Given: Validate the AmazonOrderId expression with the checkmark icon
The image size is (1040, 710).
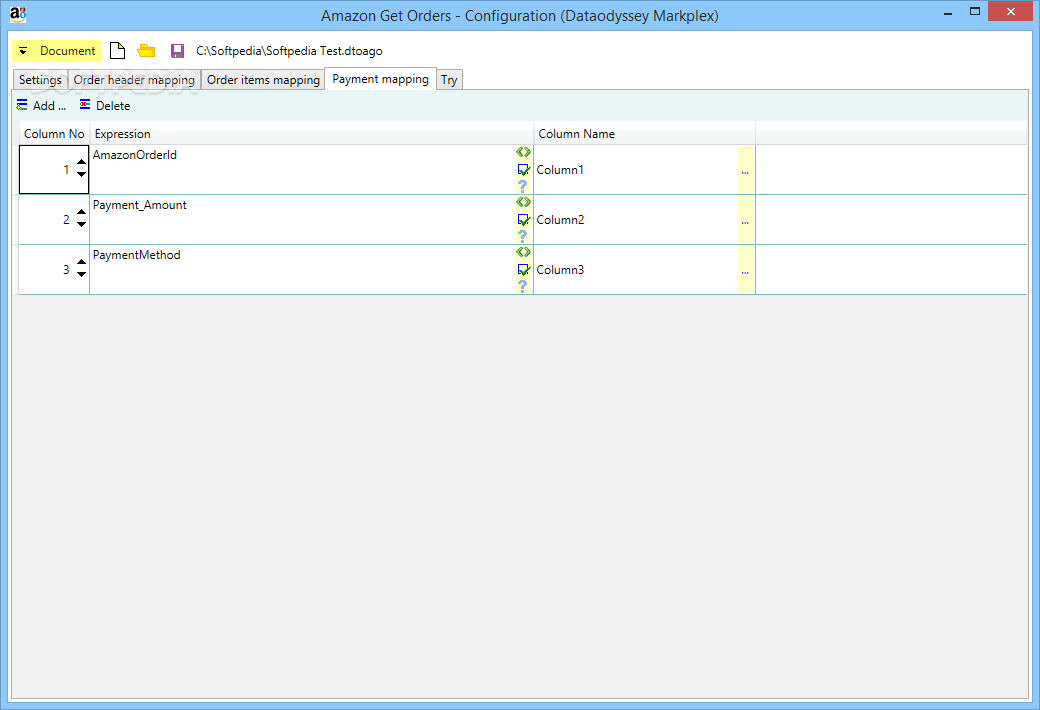Looking at the screenshot, I should [x=523, y=170].
